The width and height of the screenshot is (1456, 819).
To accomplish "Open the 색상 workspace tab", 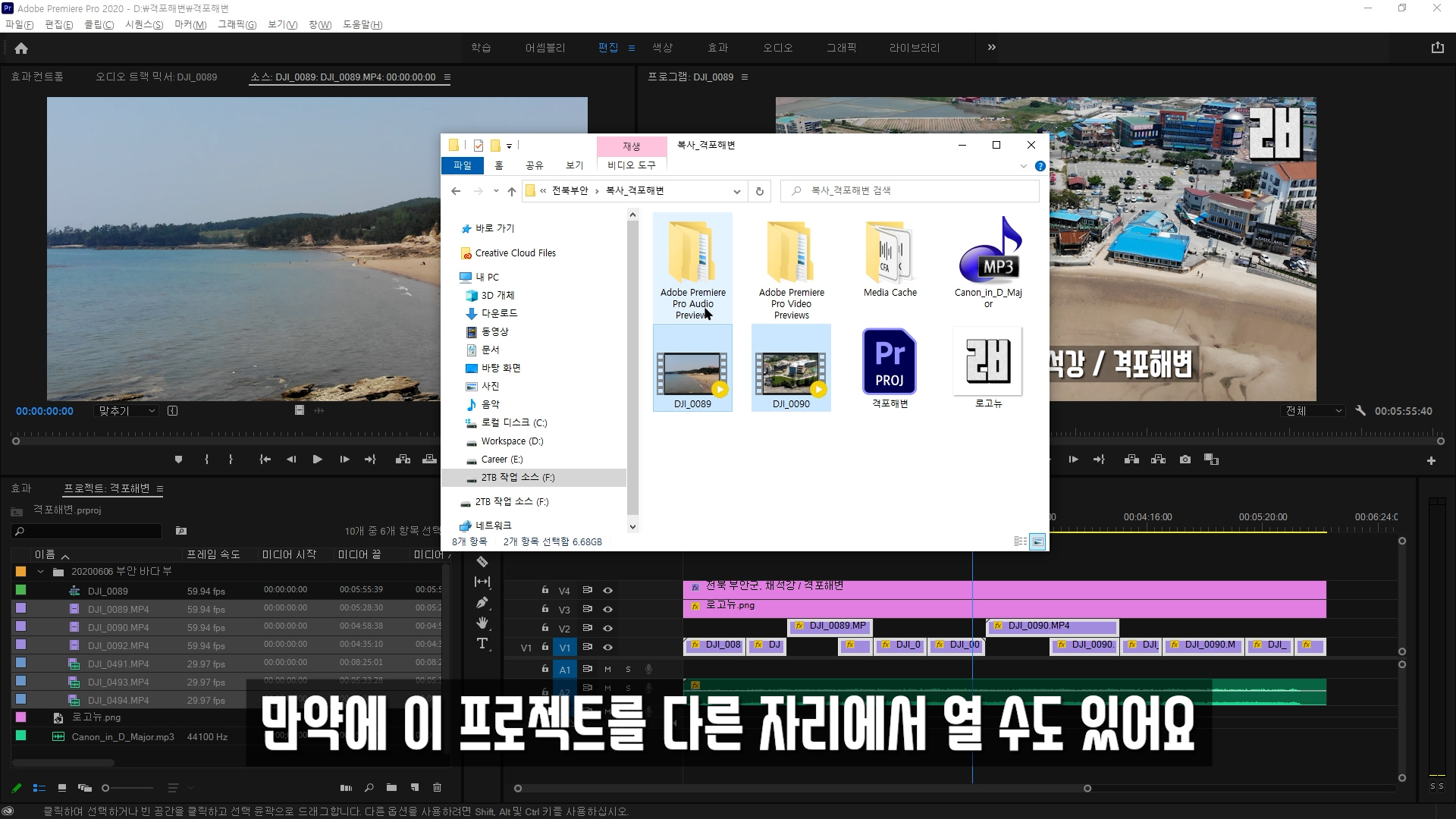I will pyautogui.click(x=662, y=48).
